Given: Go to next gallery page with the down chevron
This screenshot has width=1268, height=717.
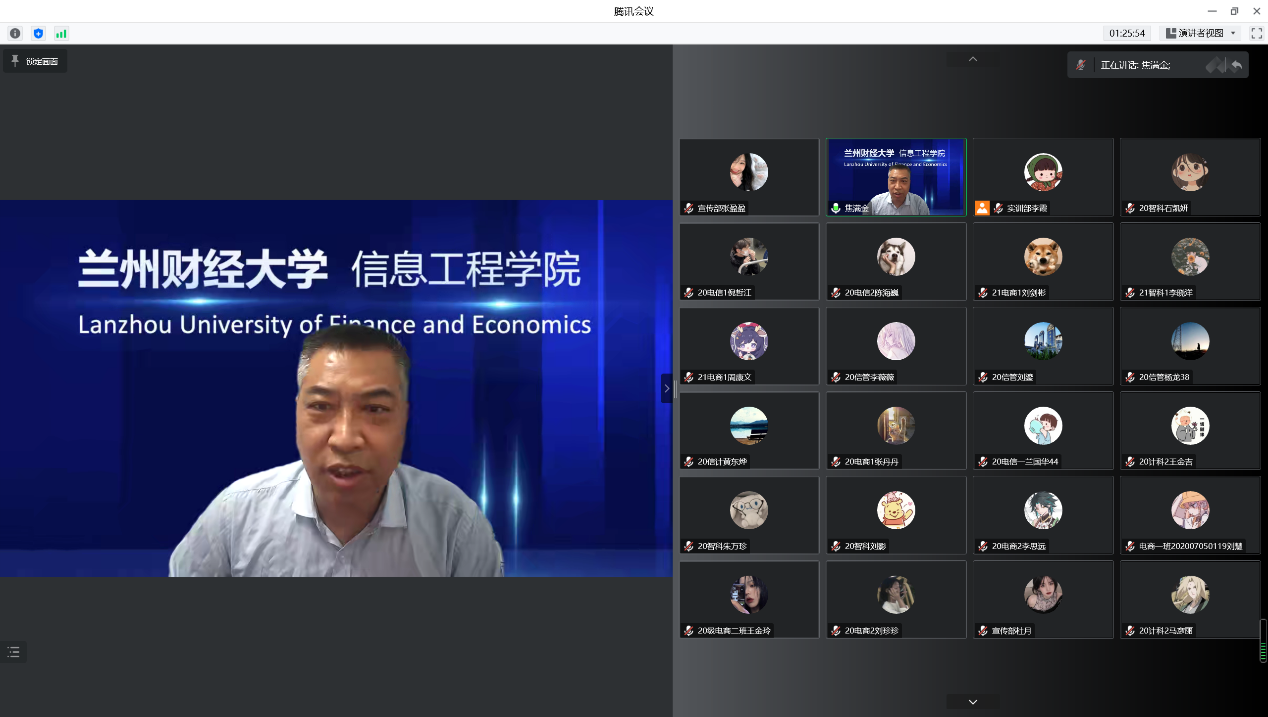Looking at the screenshot, I should click(x=973, y=702).
